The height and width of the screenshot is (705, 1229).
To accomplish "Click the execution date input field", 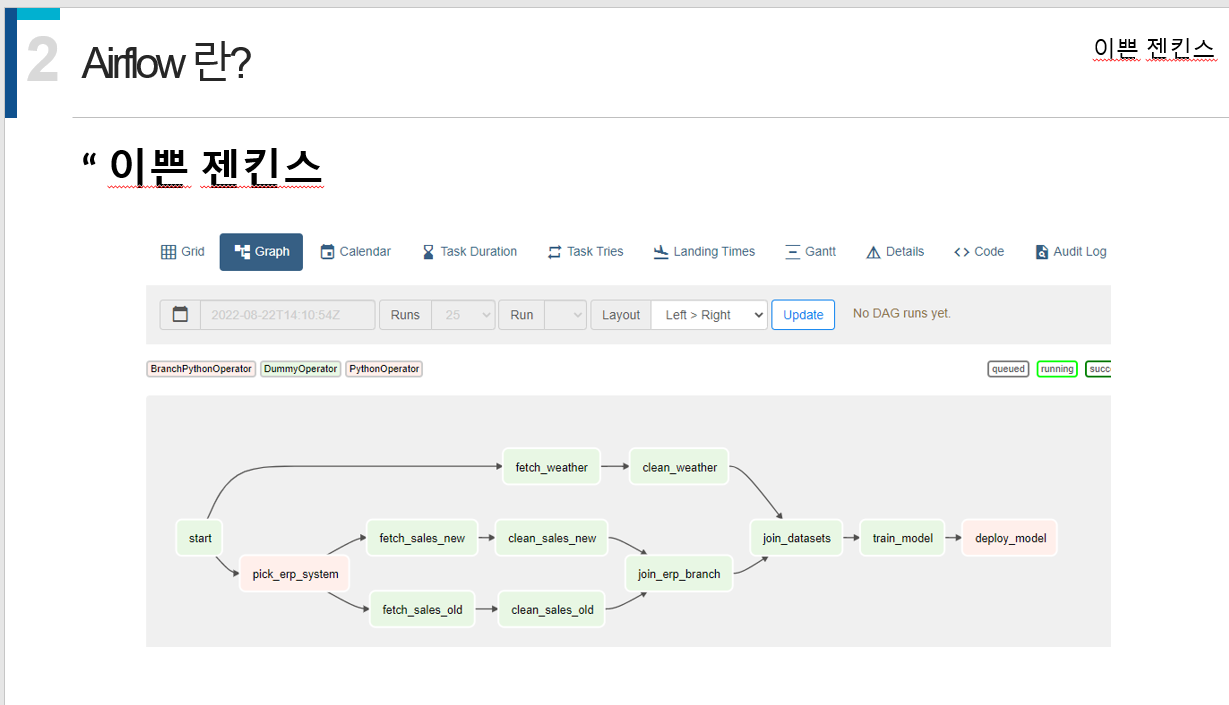I will [288, 315].
